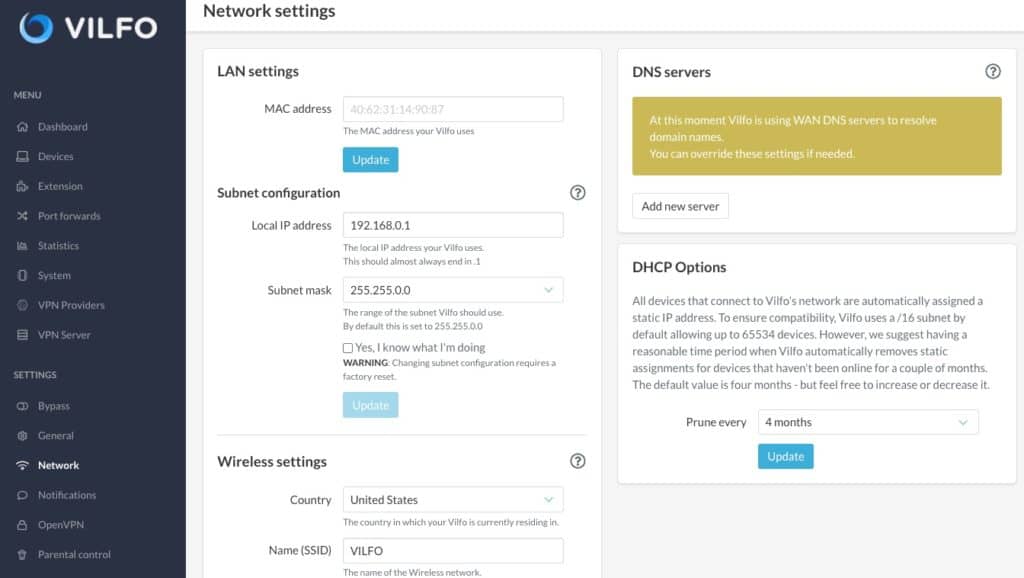Open OpenVPN settings item

[61, 525]
